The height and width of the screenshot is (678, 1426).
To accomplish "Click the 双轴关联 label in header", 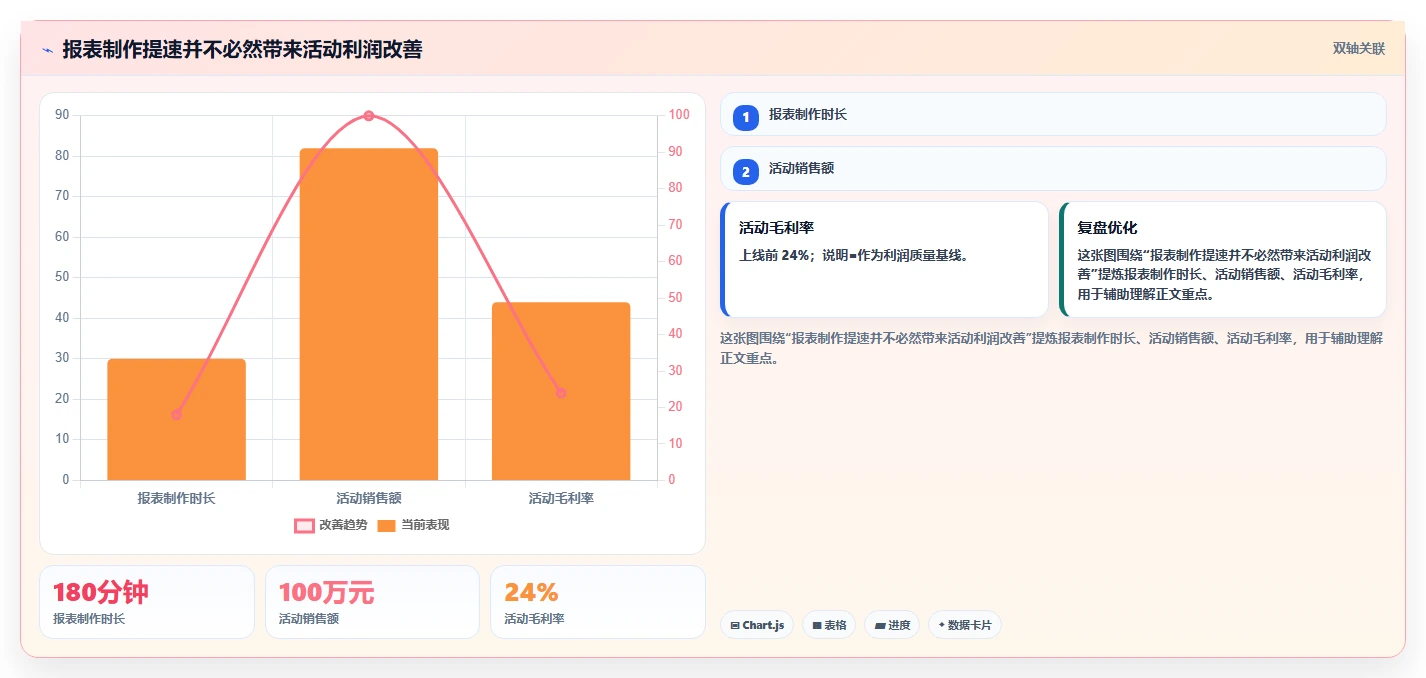I will click(x=1359, y=49).
